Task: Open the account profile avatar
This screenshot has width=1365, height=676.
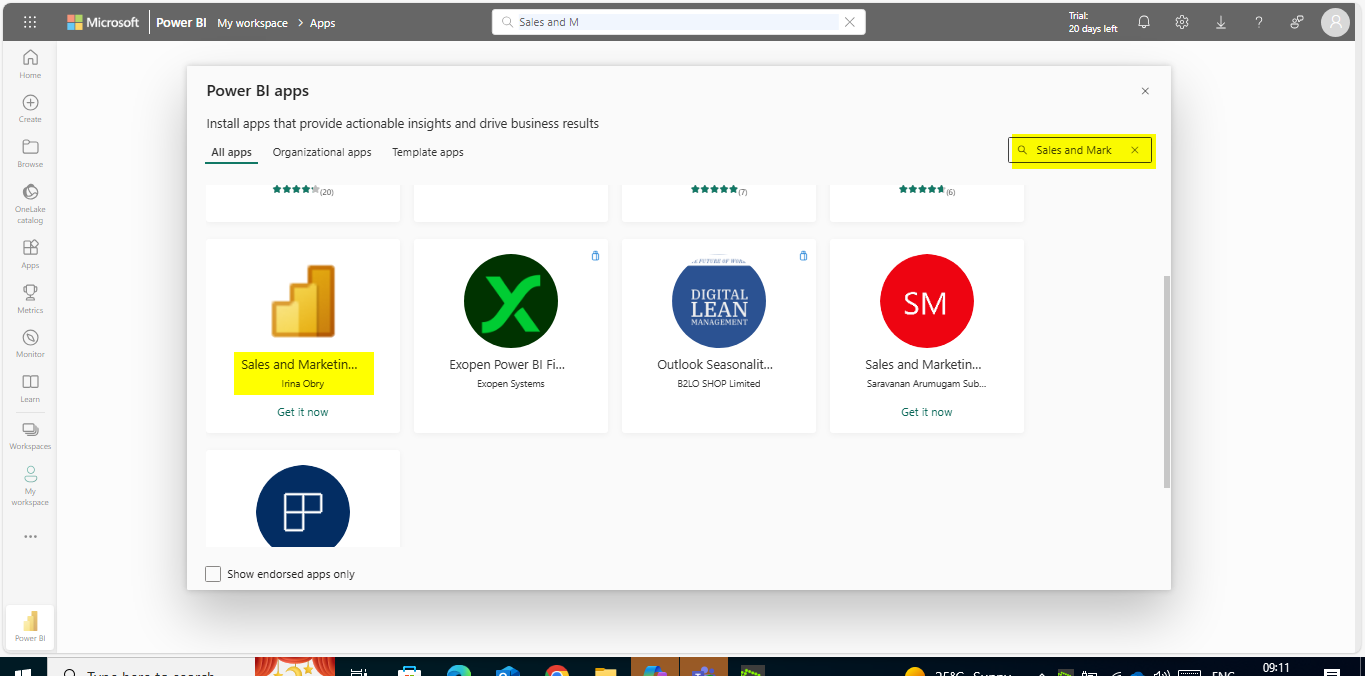Action: point(1335,22)
